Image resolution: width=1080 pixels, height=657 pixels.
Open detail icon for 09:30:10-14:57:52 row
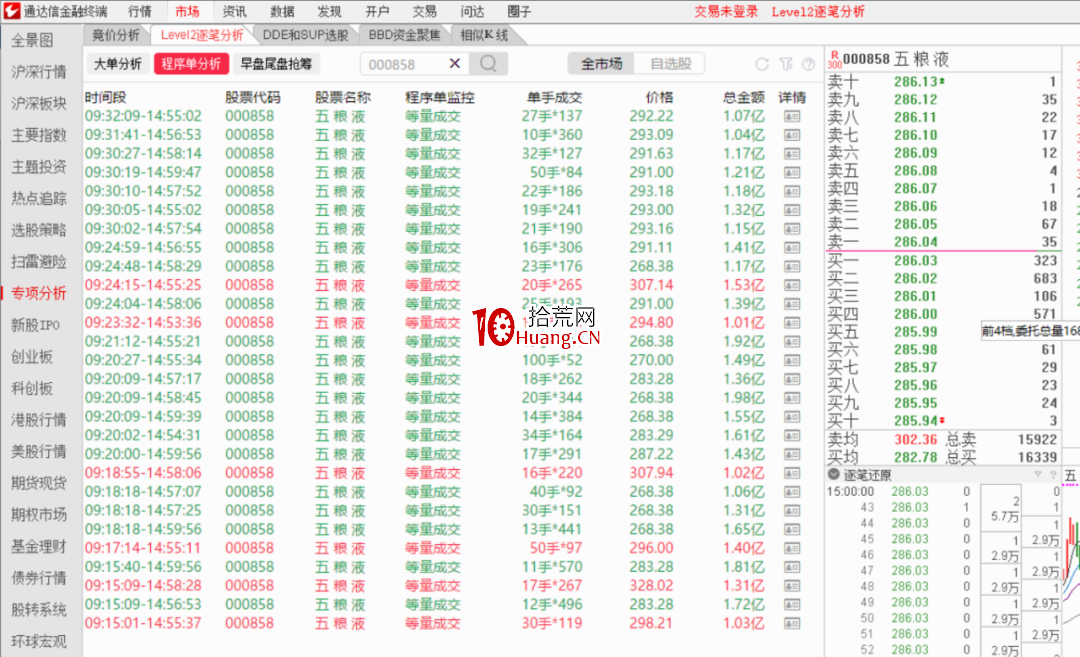[x=792, y=191]
